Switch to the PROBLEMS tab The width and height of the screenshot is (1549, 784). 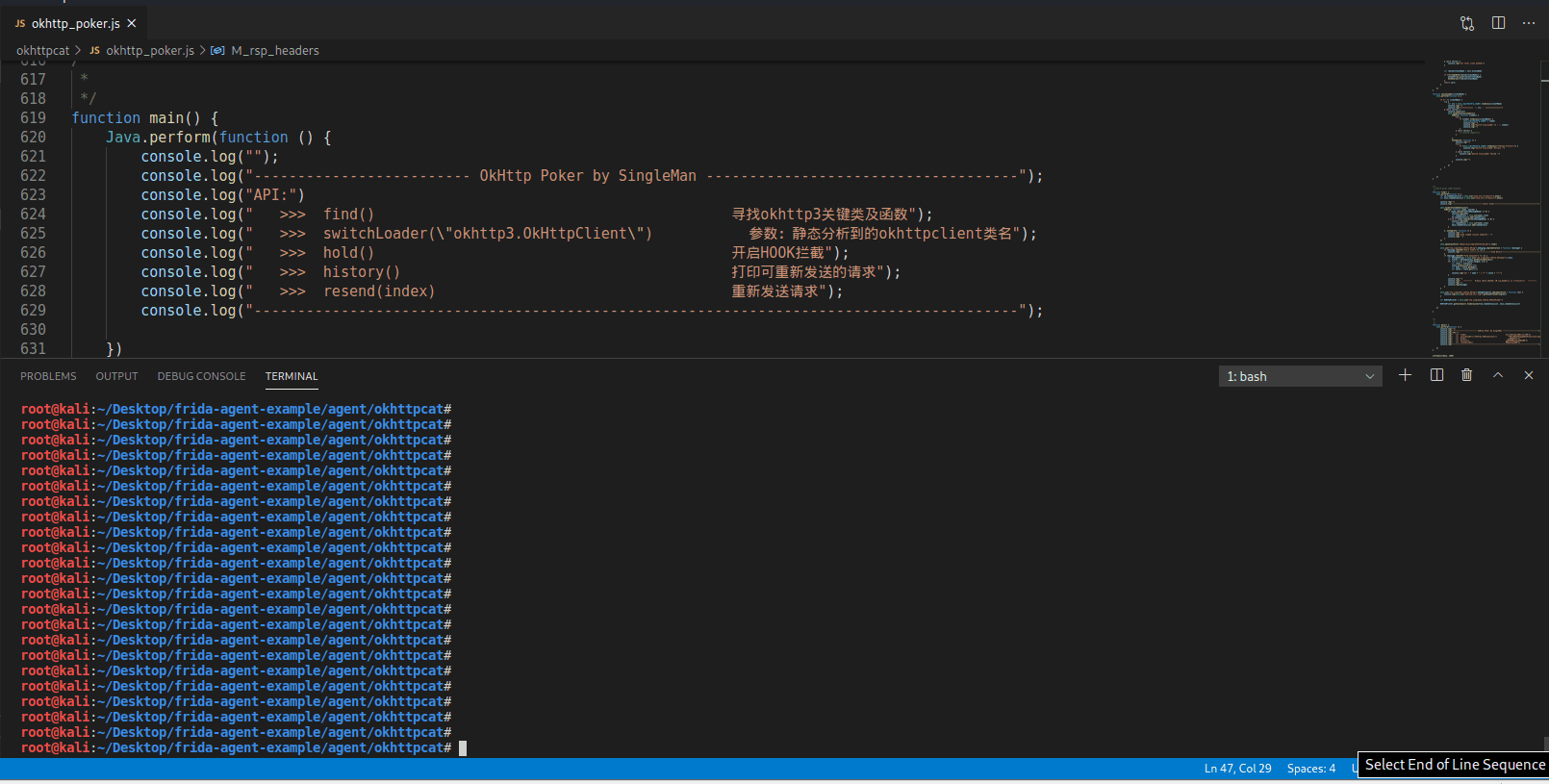coord(48,376)
